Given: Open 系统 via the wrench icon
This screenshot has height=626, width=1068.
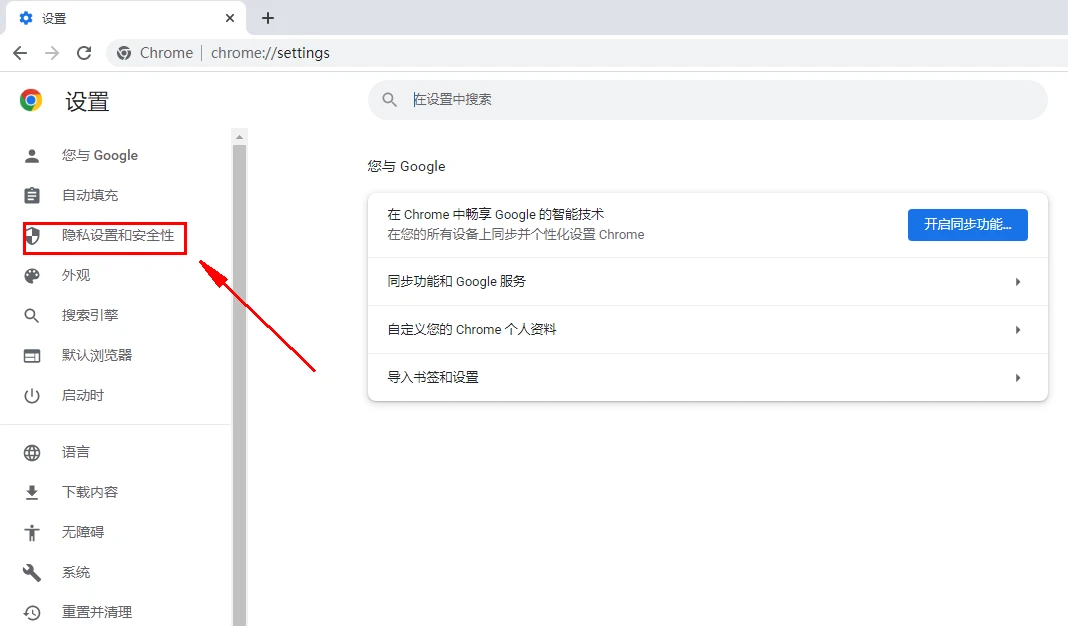Looking at the screenshot, I should pyautogui.click(x=31, y=572).
